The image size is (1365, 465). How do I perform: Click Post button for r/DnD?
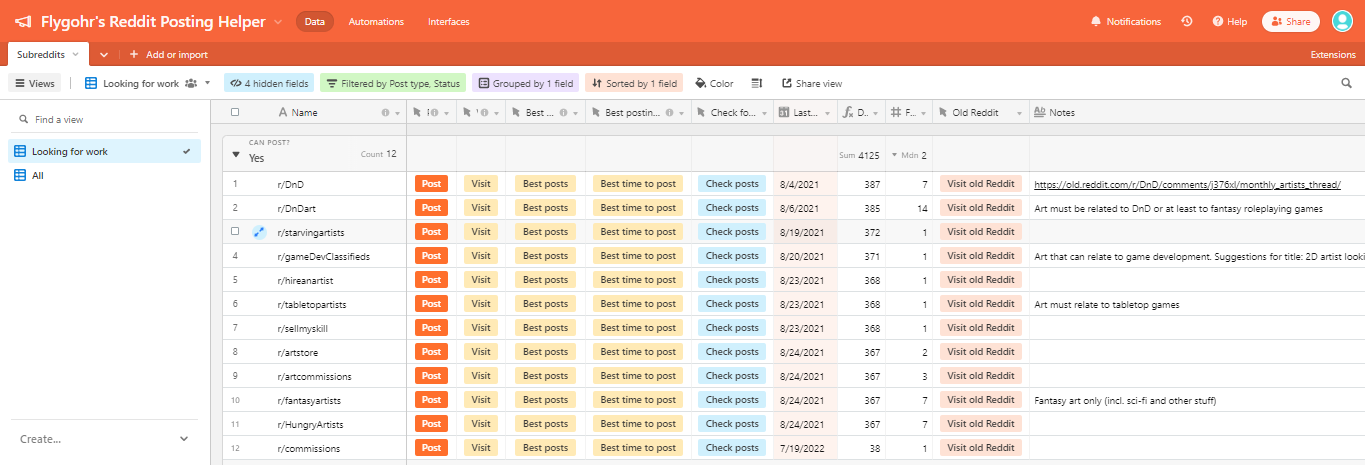431,184
